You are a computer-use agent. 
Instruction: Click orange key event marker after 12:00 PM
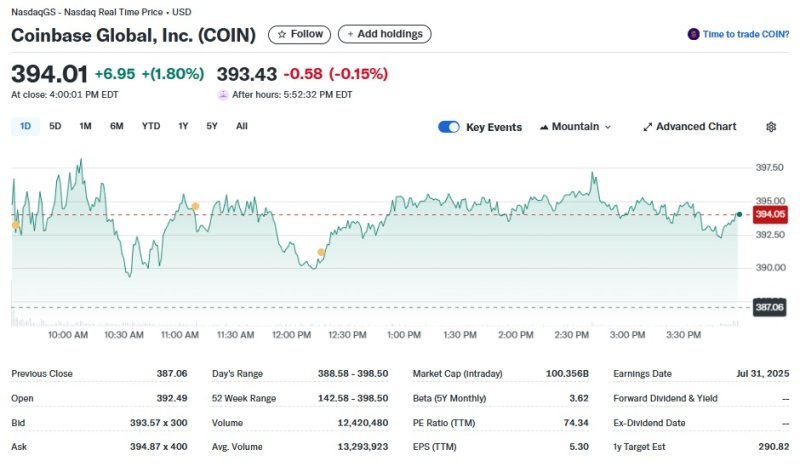click(321, 252)
